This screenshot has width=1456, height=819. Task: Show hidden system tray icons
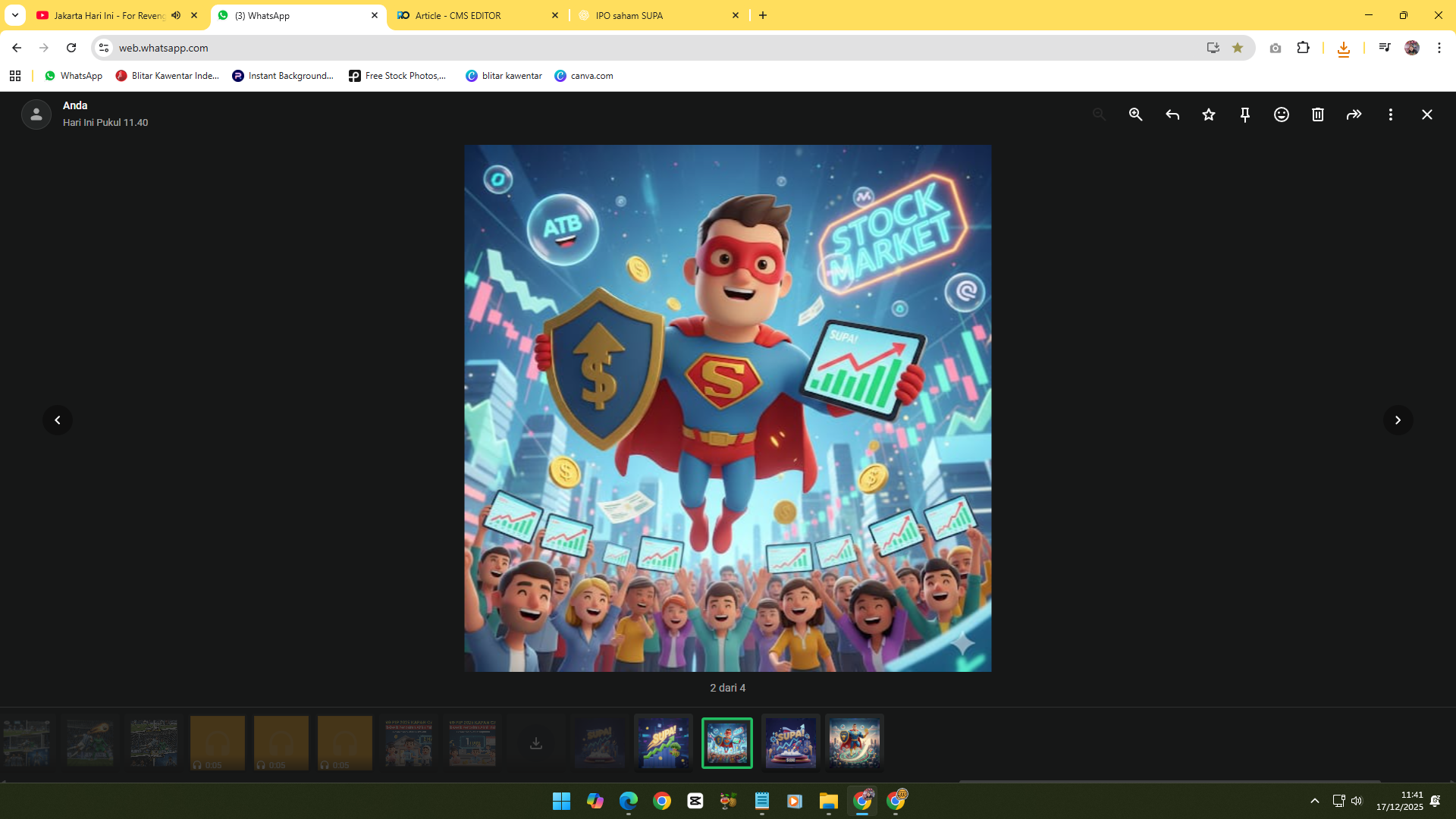[x=1315, y=801]
